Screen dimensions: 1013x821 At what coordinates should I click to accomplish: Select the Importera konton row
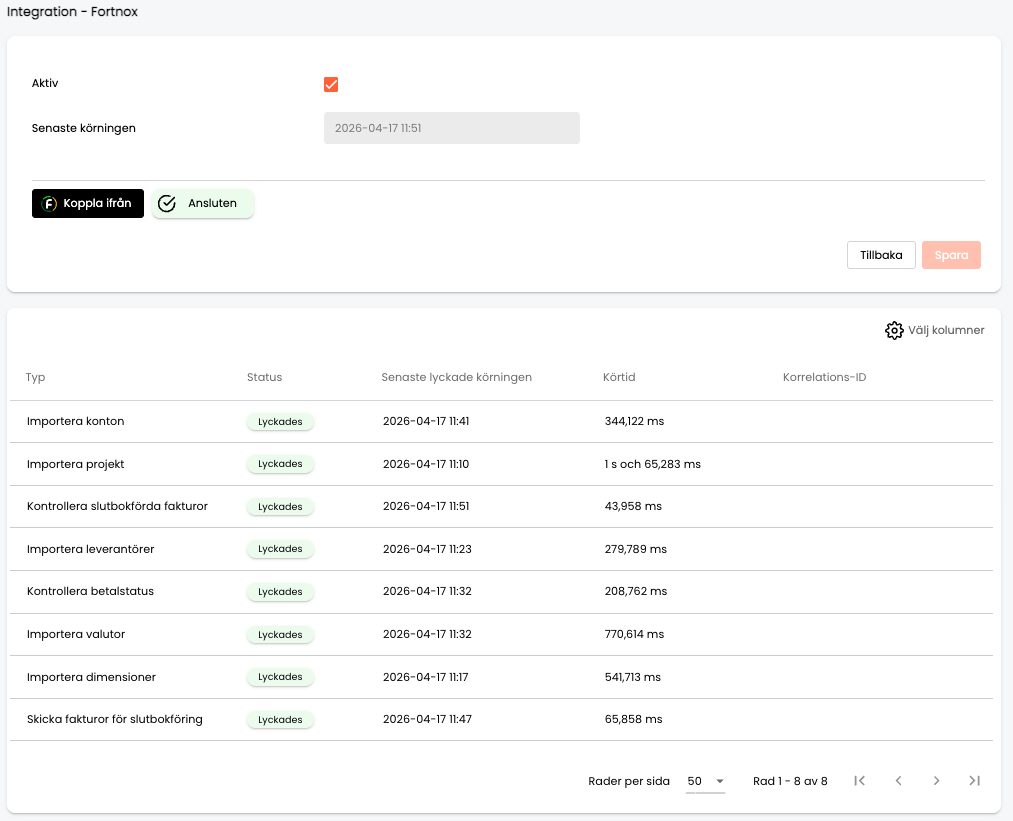pos(501,421)
